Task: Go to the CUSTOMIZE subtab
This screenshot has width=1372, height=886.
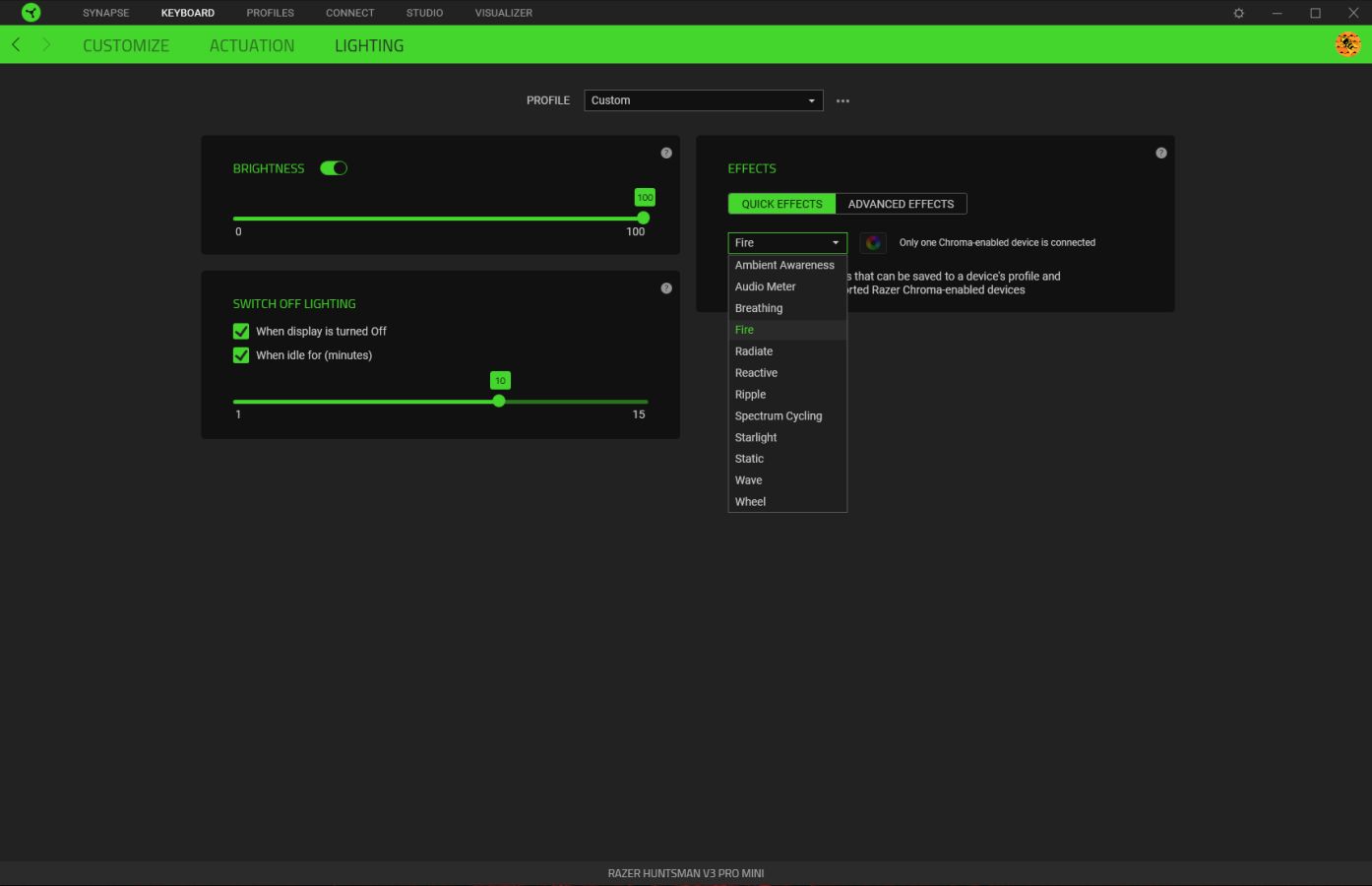Action: pos(126,45)
